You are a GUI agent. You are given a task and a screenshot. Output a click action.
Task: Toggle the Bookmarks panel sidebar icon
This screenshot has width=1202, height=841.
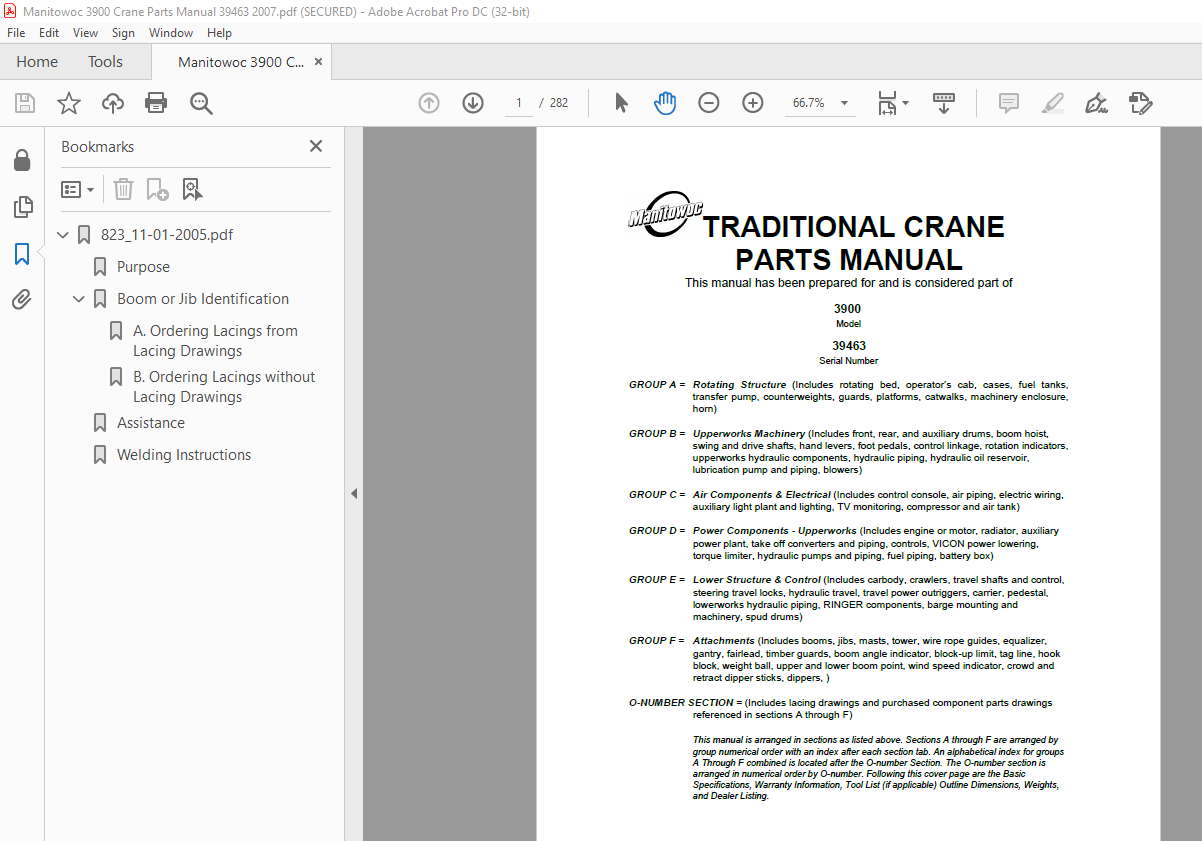point(22,254)
